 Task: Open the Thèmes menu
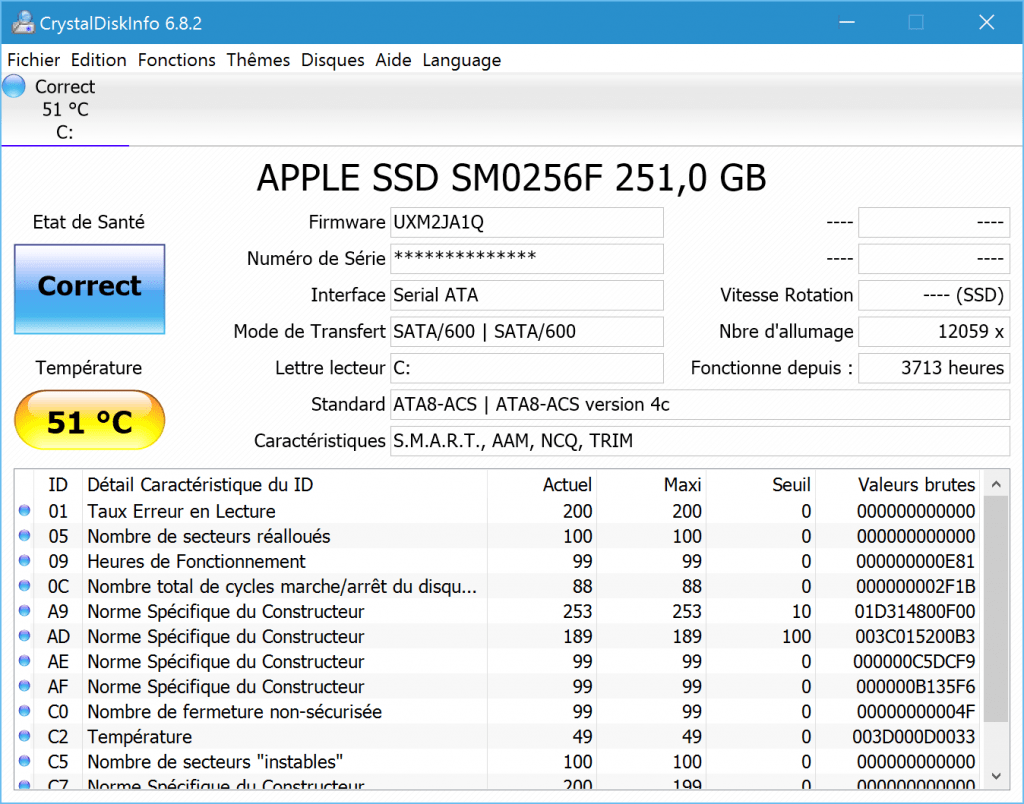point(258,60)
